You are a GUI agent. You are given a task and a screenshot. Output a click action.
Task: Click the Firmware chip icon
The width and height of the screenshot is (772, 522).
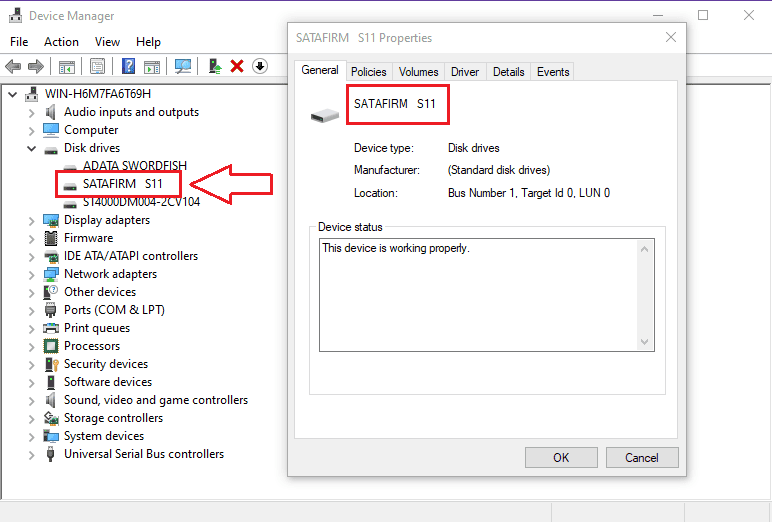coord(51,238)
